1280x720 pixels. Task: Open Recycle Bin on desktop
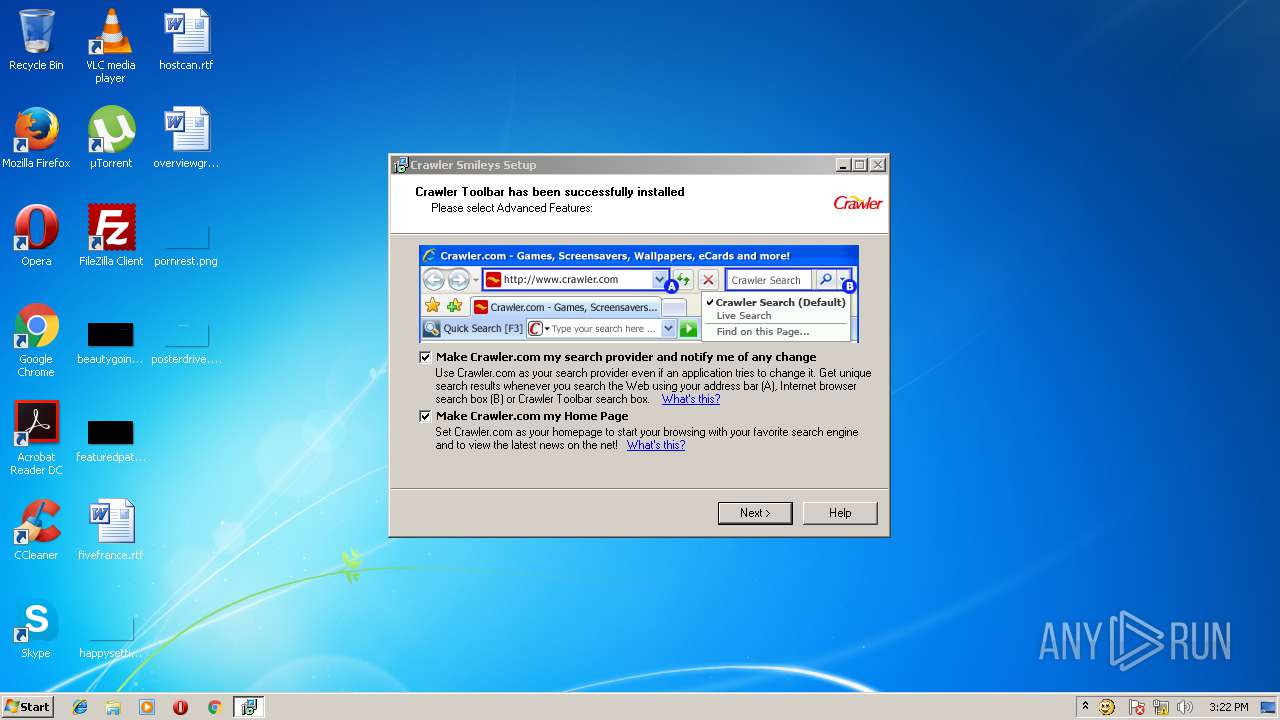tap(36, 40)
